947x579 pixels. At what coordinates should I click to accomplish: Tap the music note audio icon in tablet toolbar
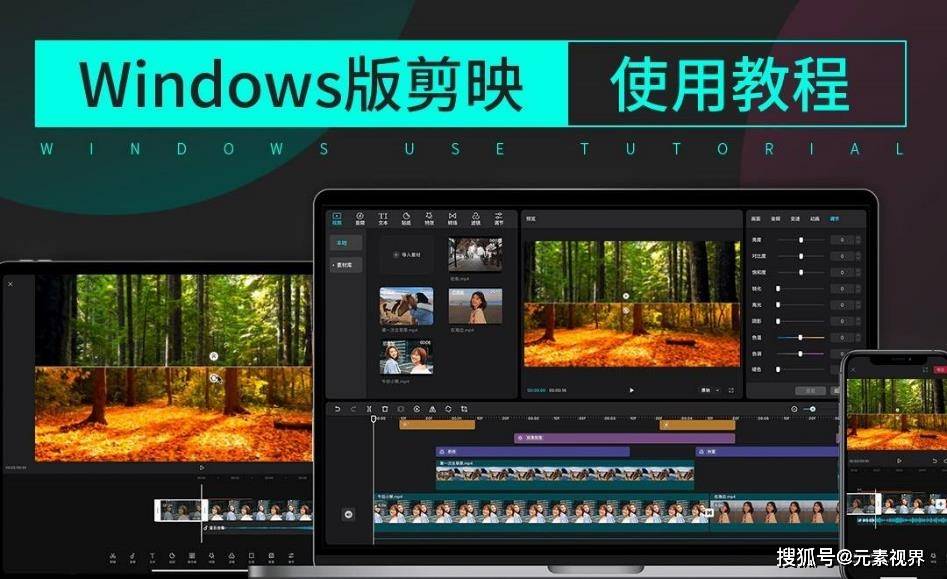[x=132, y=557]
